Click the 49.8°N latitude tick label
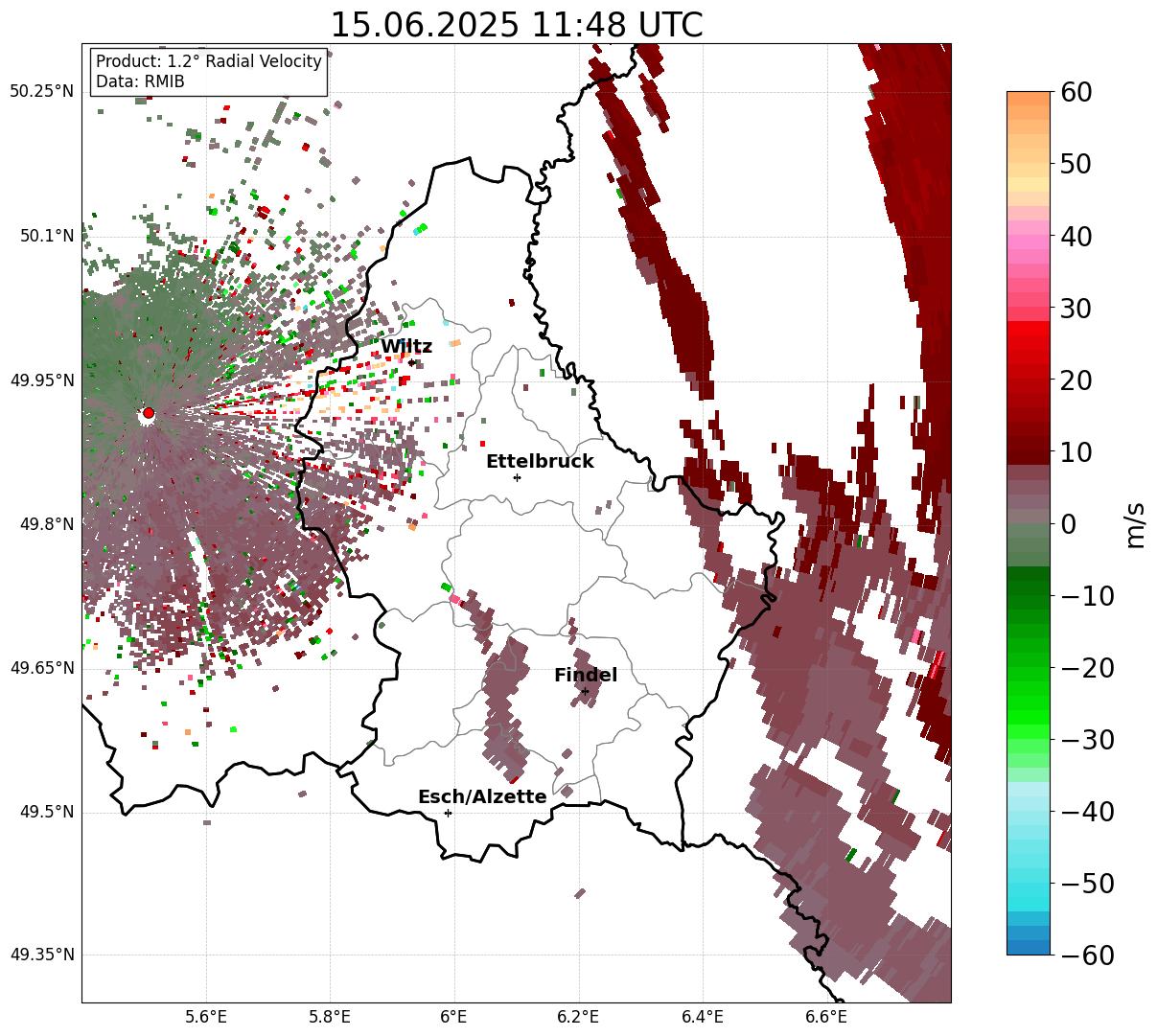The image size is (1157, 1036). click(46, 524)
